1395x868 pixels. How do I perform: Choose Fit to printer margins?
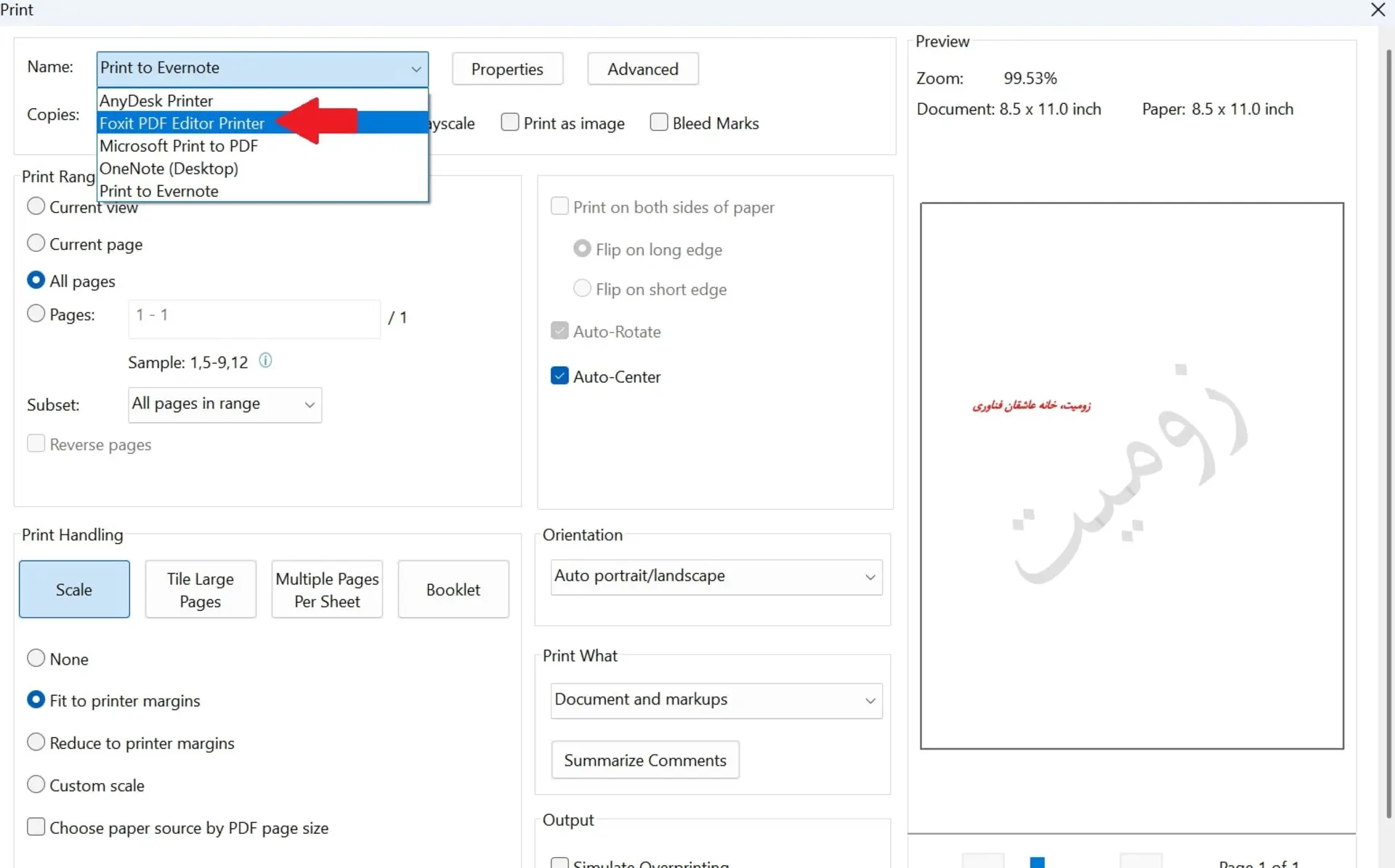(x=36, y=700)
